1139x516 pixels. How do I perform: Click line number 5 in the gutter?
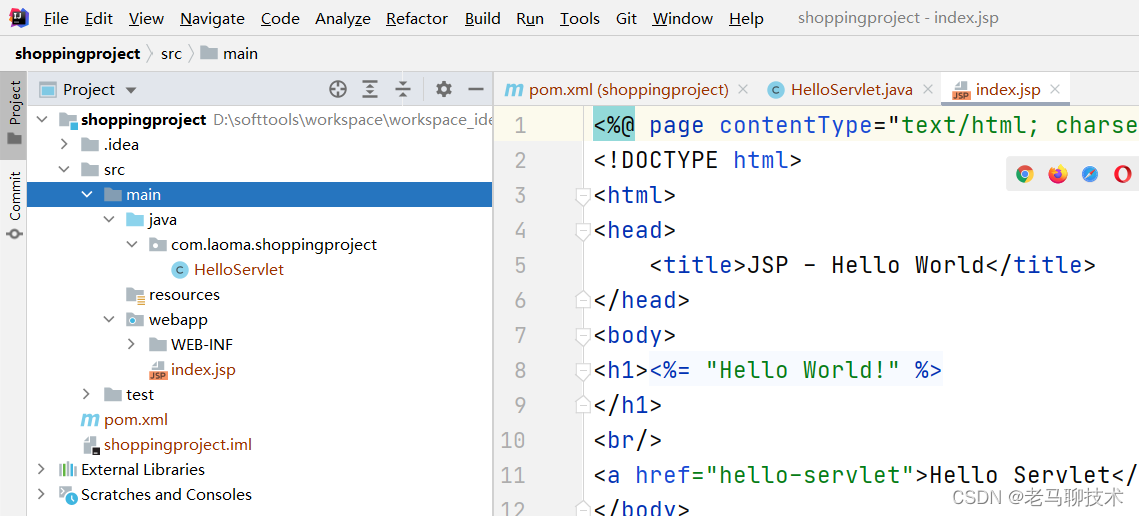tap(519, 265)
